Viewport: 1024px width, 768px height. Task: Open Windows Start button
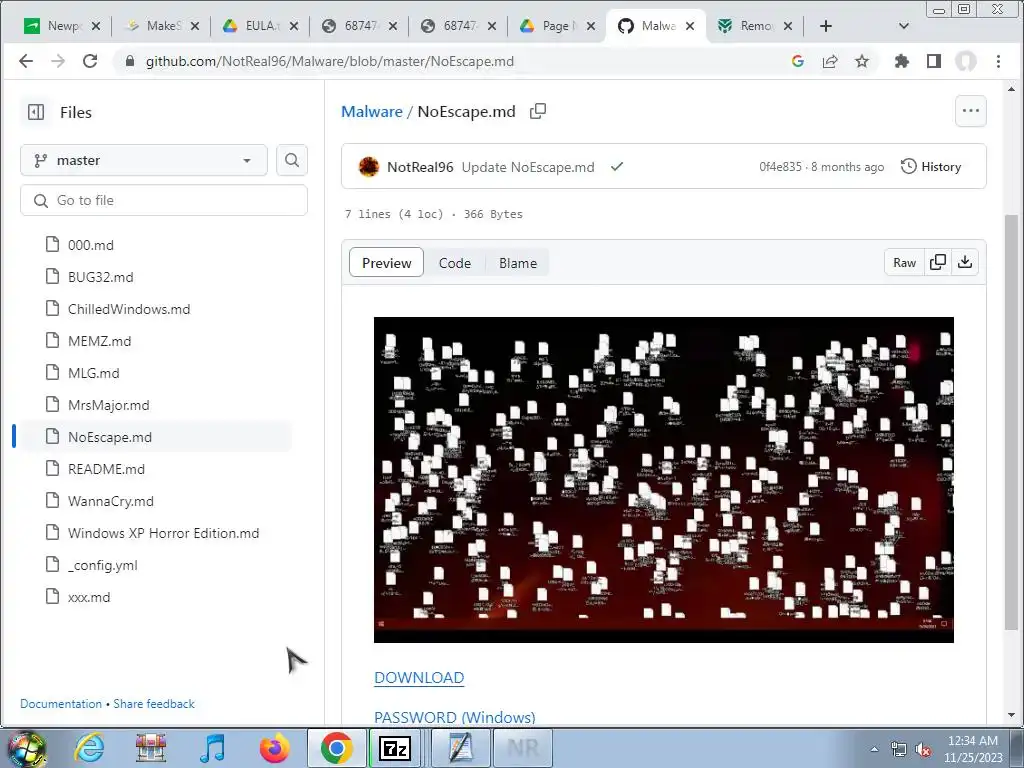(x=27, y=748)
